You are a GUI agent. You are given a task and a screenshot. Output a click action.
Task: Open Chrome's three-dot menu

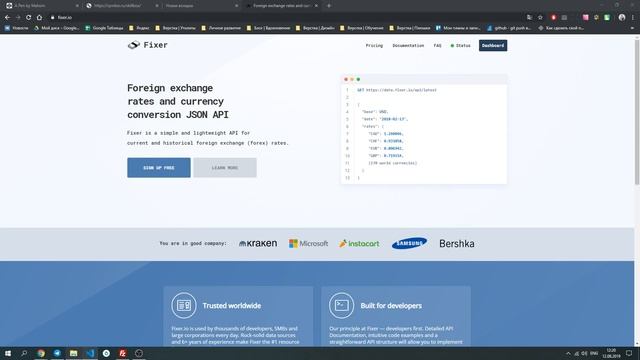click(x=633, y=18)
